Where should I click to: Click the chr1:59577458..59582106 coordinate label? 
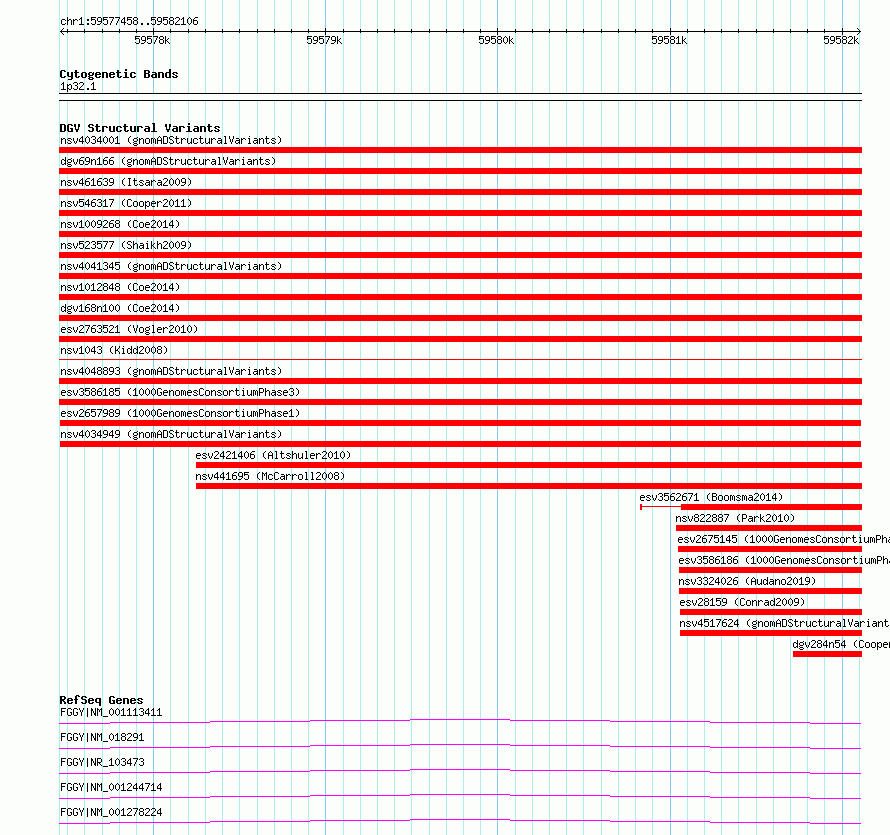pyautogui.click(x=129, y=22)
